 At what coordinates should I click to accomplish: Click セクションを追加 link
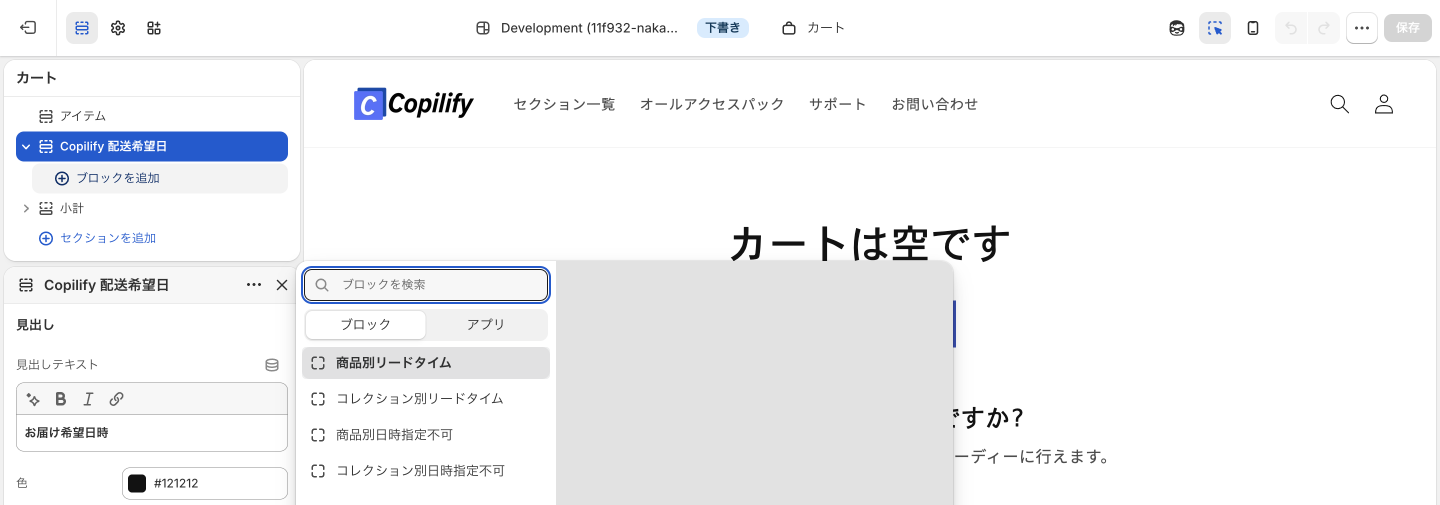108,238
